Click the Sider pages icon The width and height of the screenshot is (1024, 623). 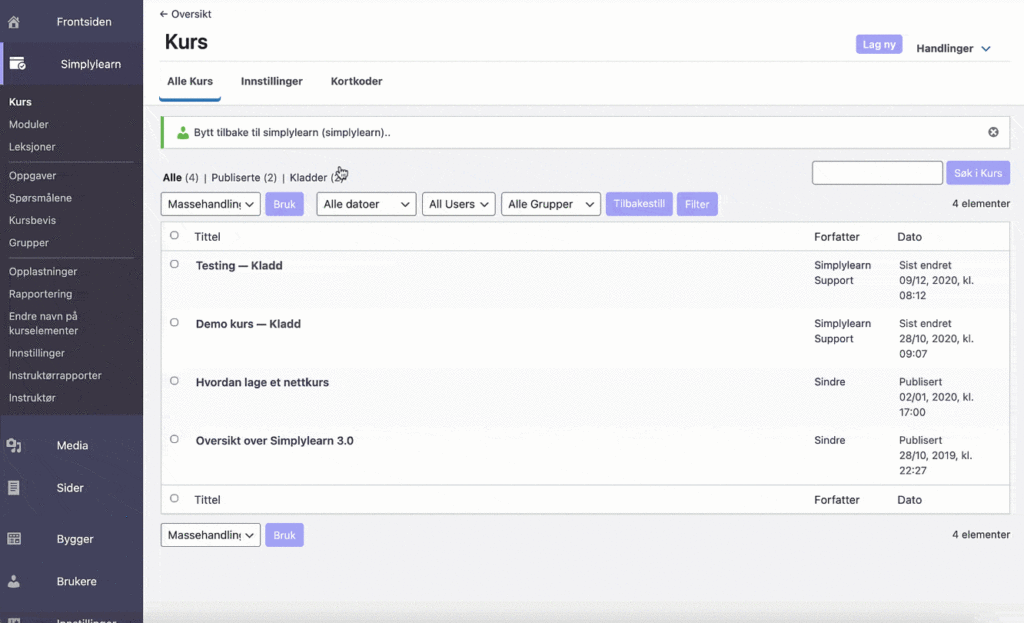coord(14,488)
